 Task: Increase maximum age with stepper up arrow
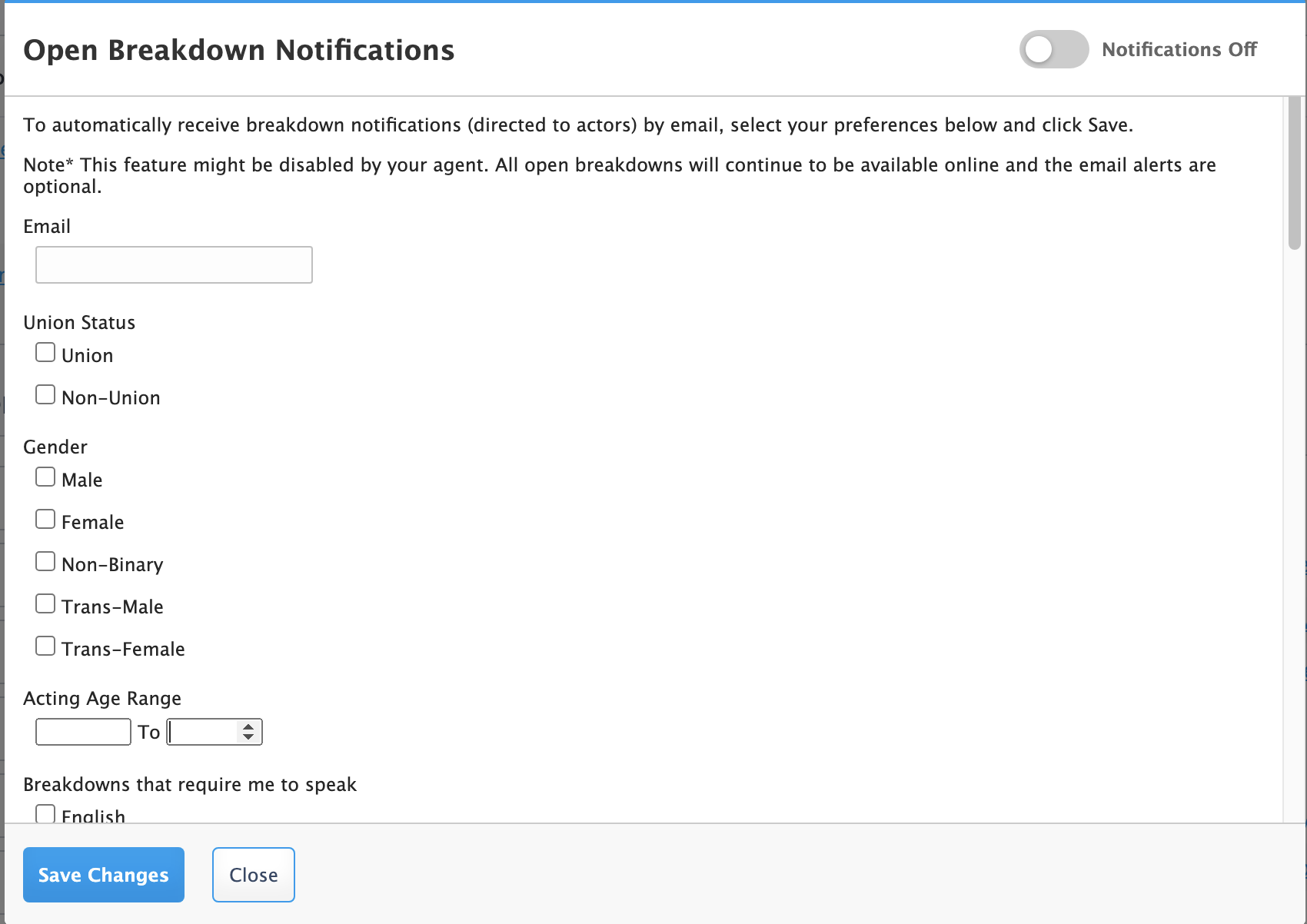pos(248,726)
